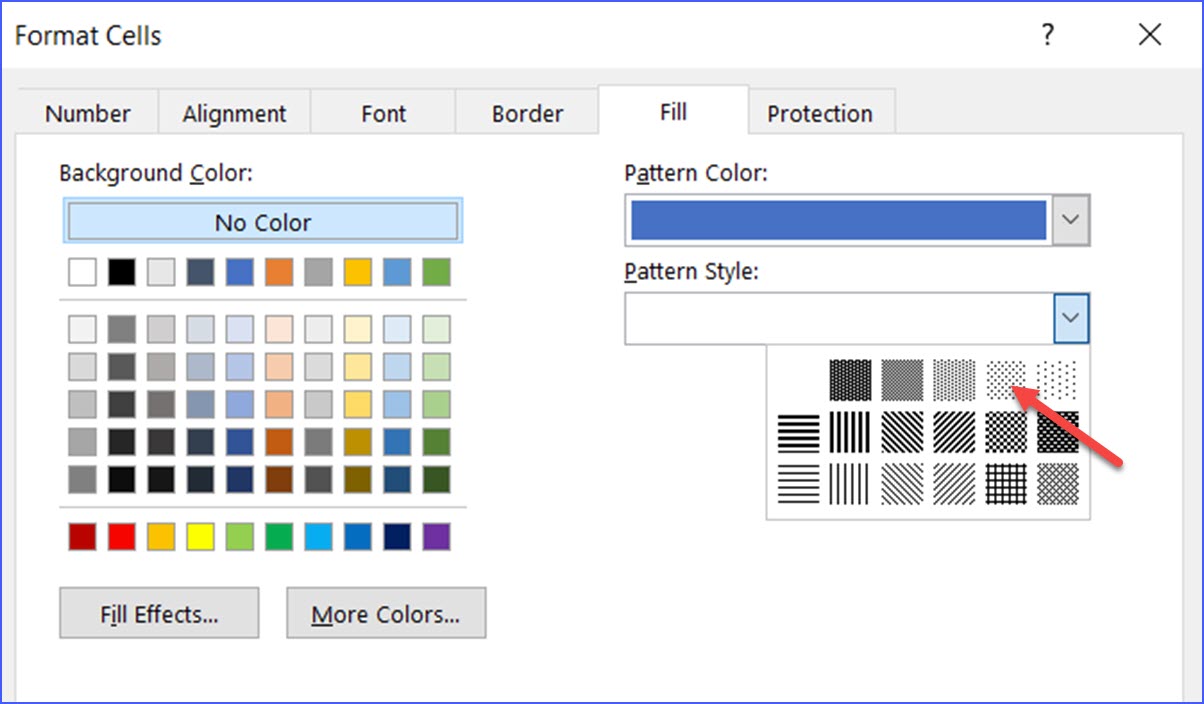
Task: Select the Thick Diagonal Crosshatch pattern
Action: pos(1057,431)
